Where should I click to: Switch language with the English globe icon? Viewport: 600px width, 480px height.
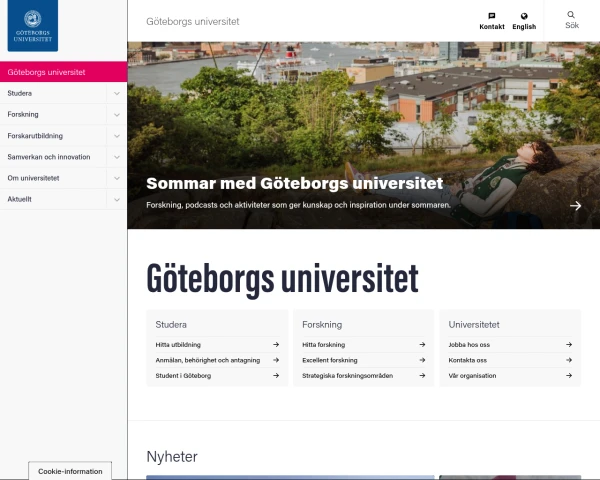point(524,16)
